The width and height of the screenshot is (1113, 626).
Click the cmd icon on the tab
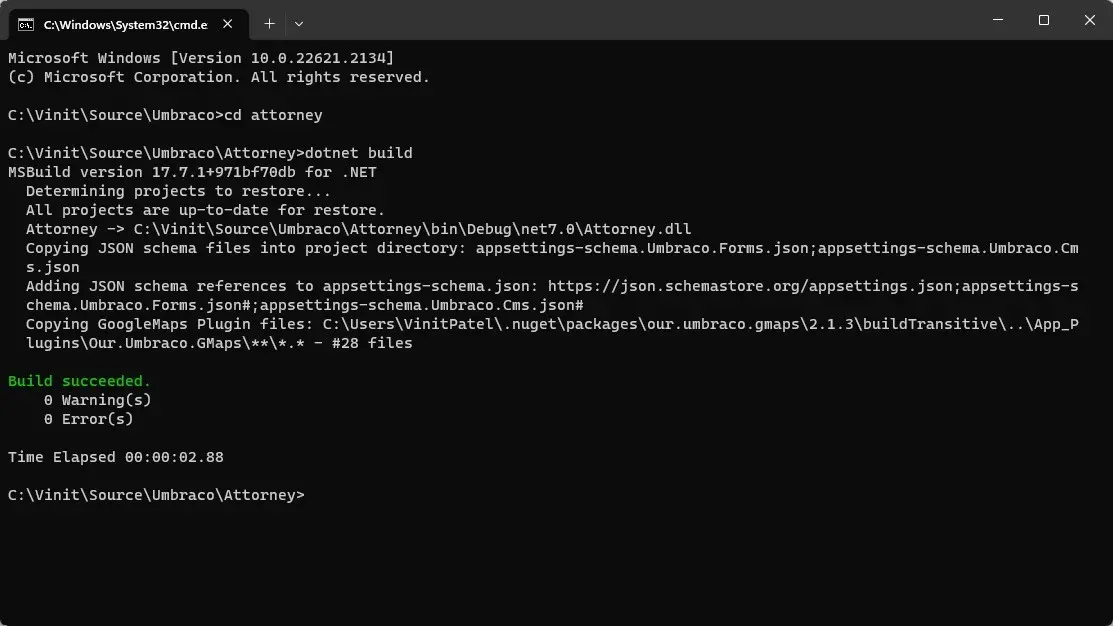(x=26, y=23)
